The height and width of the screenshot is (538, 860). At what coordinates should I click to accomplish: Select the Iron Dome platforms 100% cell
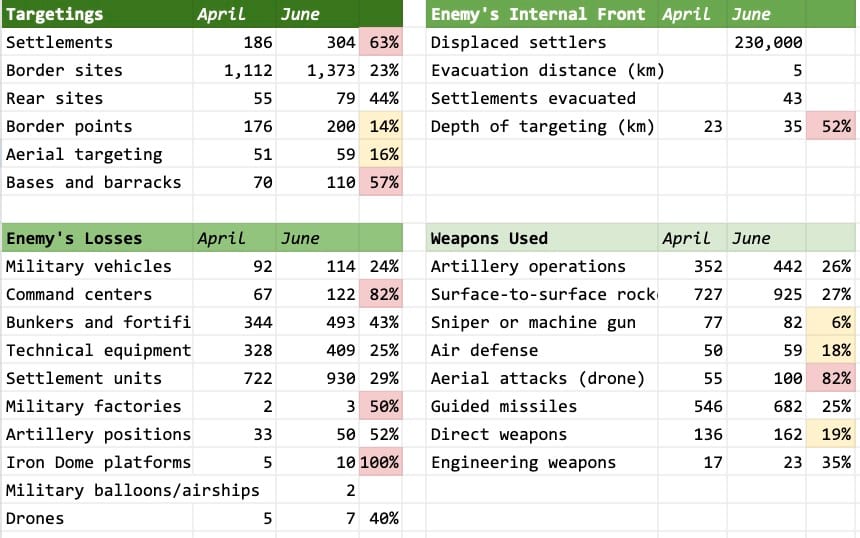coord(381,462)
